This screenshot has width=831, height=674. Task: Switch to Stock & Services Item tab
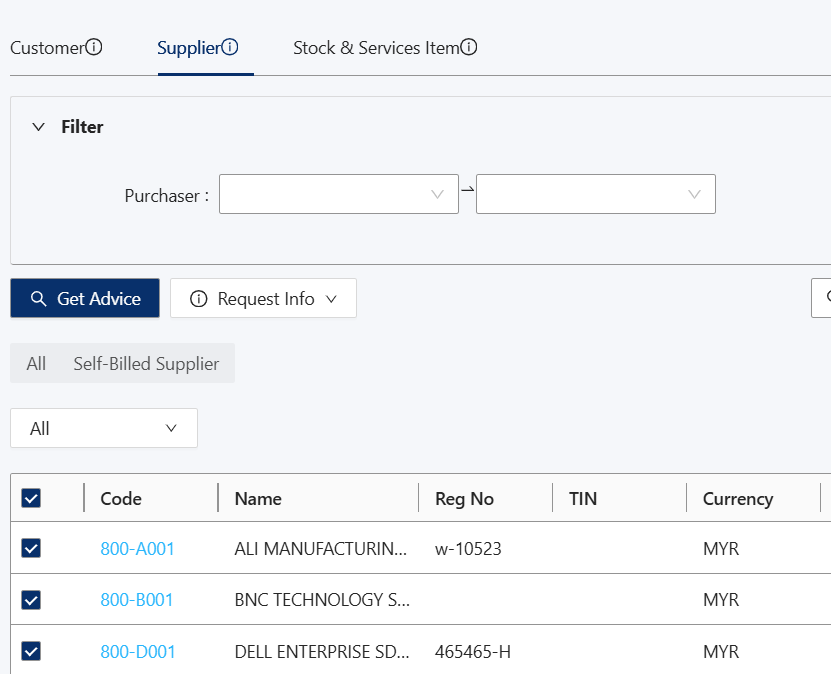[x=375, y=47]
